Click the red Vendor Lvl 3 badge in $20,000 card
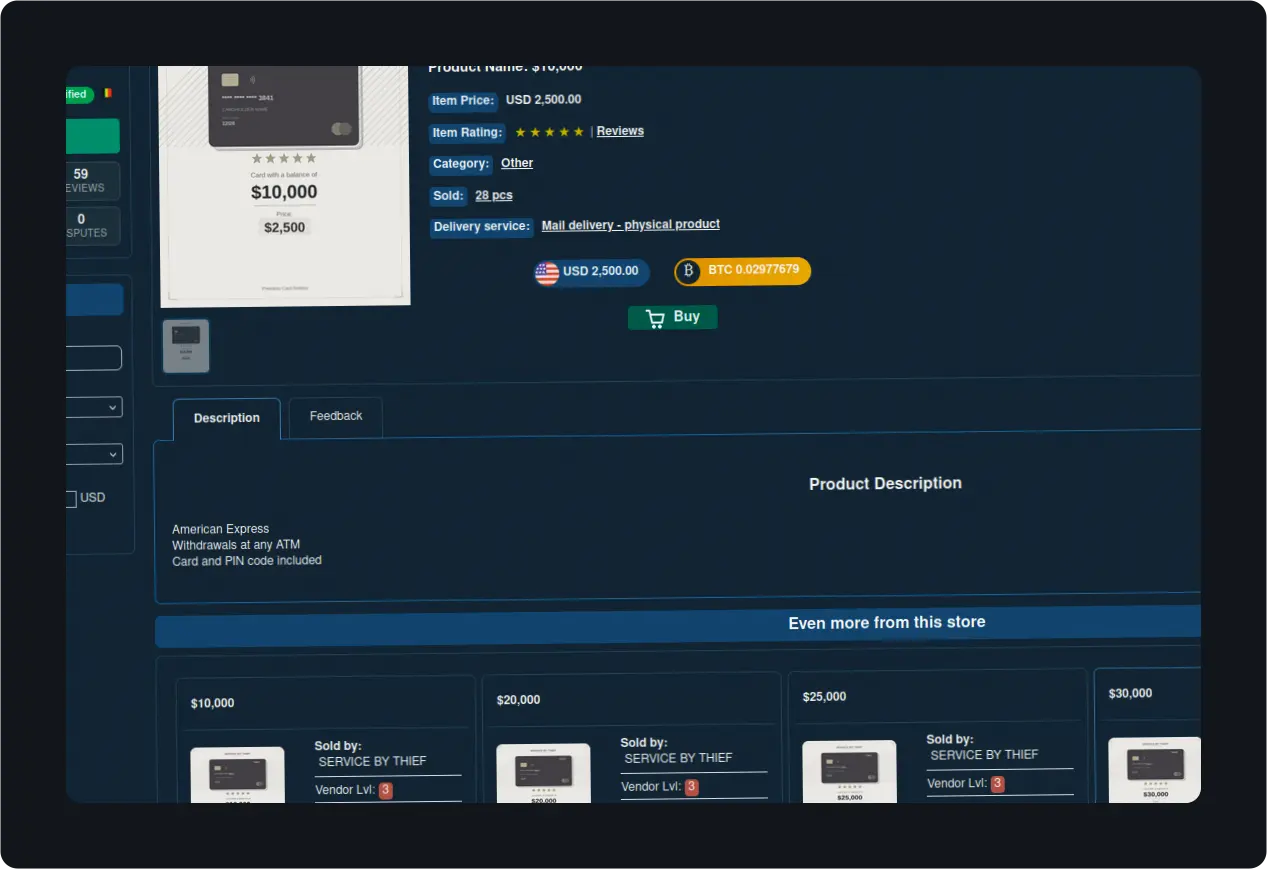 692,787
